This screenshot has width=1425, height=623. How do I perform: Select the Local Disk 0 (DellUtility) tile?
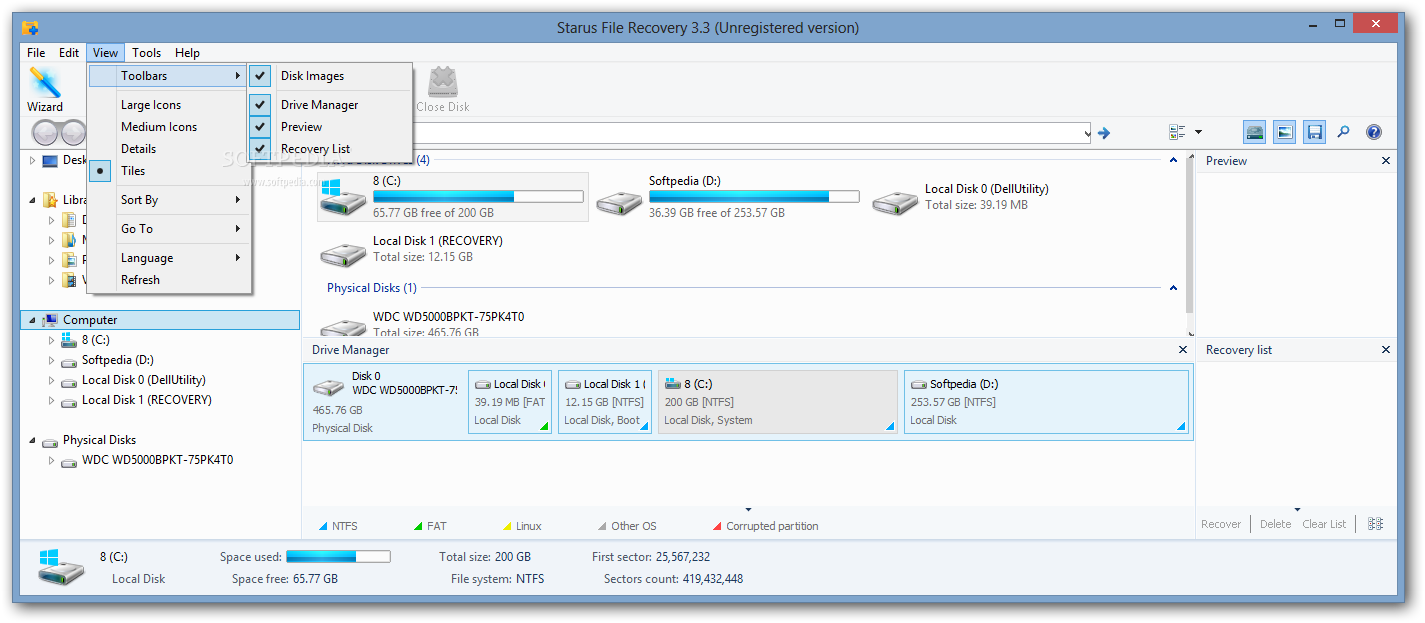coord(960,197)
